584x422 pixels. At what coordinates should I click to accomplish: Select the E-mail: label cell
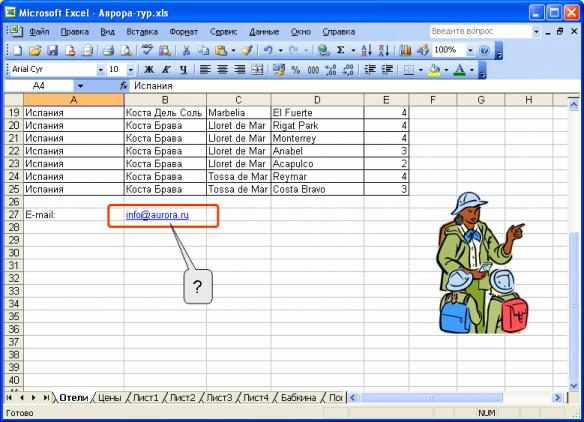click(x=74, y=215)
